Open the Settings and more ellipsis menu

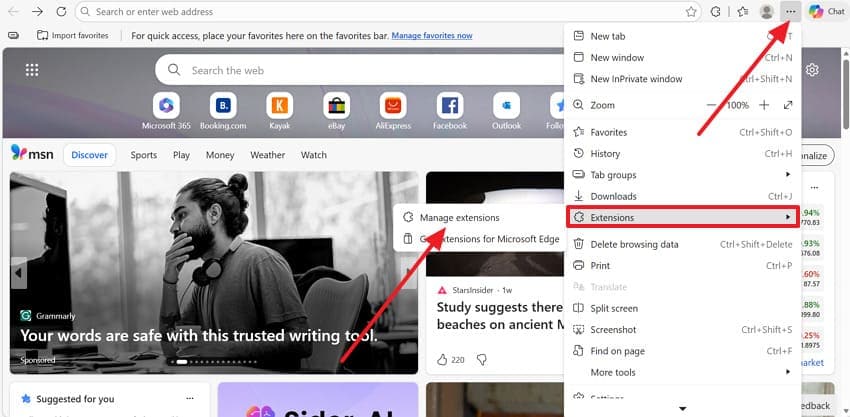click(x=791, y=11)
